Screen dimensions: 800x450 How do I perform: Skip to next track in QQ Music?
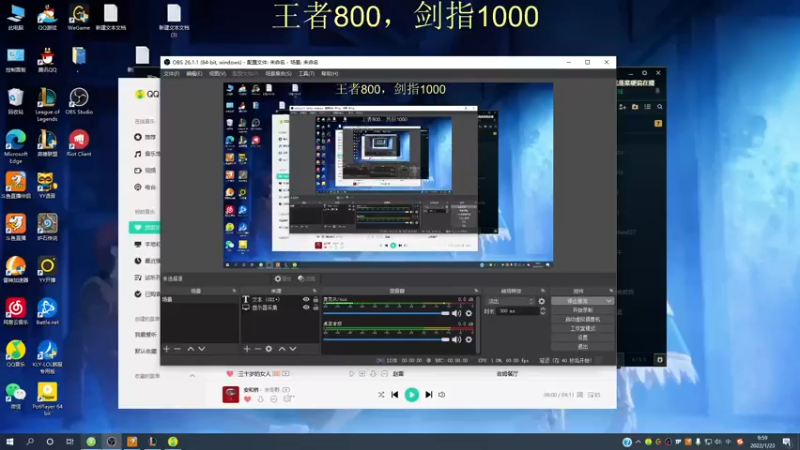(x=429, y=394)
